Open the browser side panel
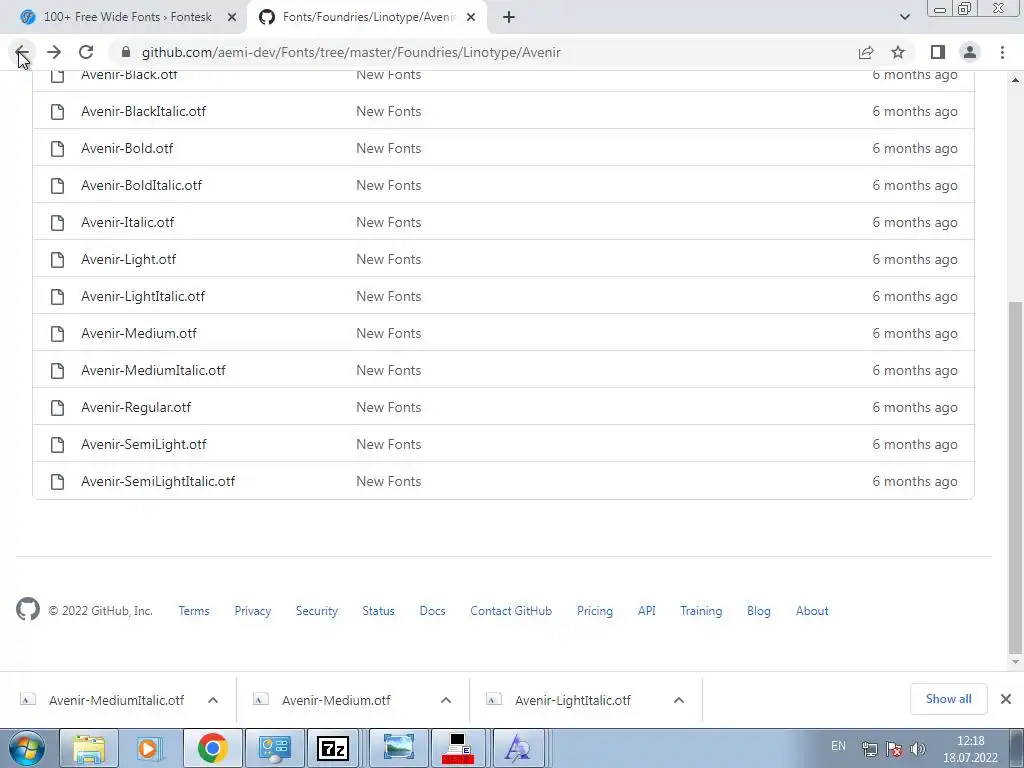The width and height of the screenshot is (1024, 768). pyautogui.click(x=938, y=52)
